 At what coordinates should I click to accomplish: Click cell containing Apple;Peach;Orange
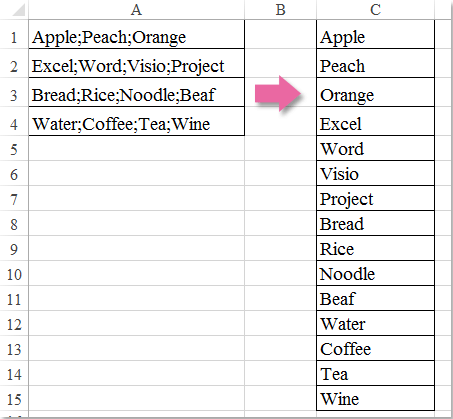137,34
